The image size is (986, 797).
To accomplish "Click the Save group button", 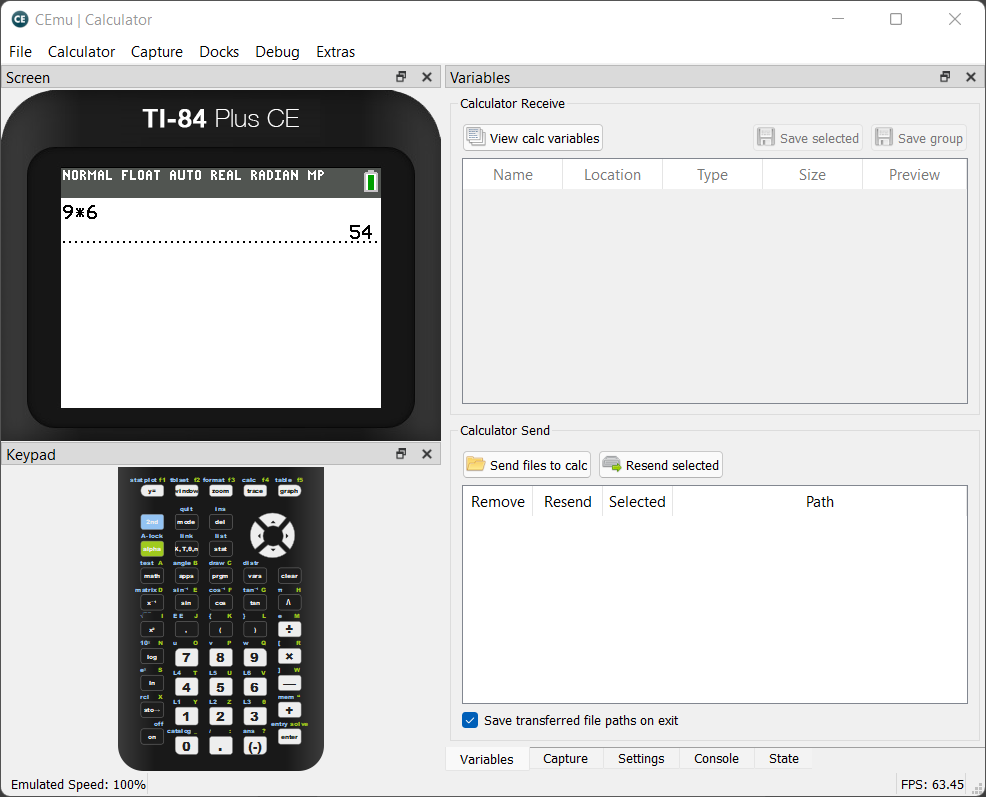I will [919, 138].
